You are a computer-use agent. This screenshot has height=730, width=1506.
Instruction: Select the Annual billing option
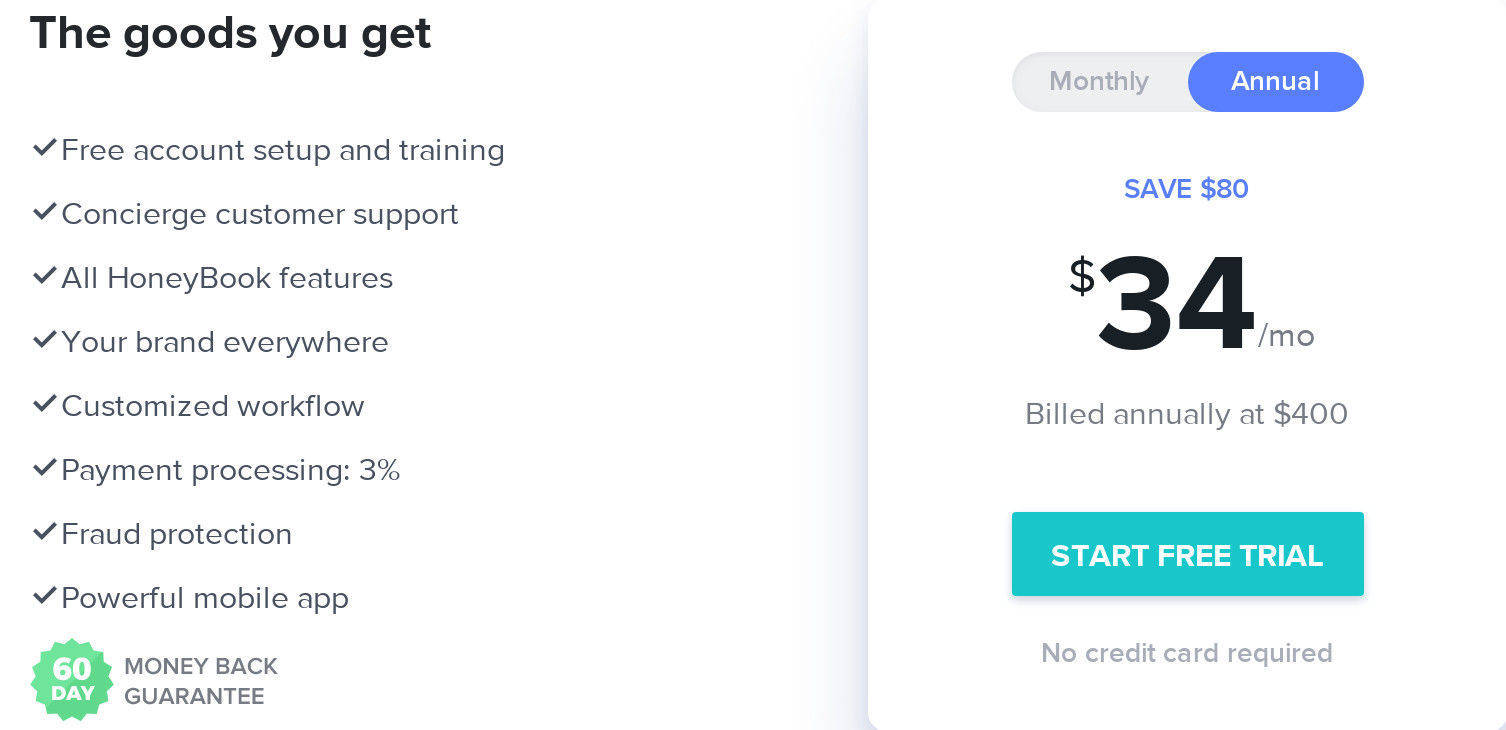tap(1275, 81)
